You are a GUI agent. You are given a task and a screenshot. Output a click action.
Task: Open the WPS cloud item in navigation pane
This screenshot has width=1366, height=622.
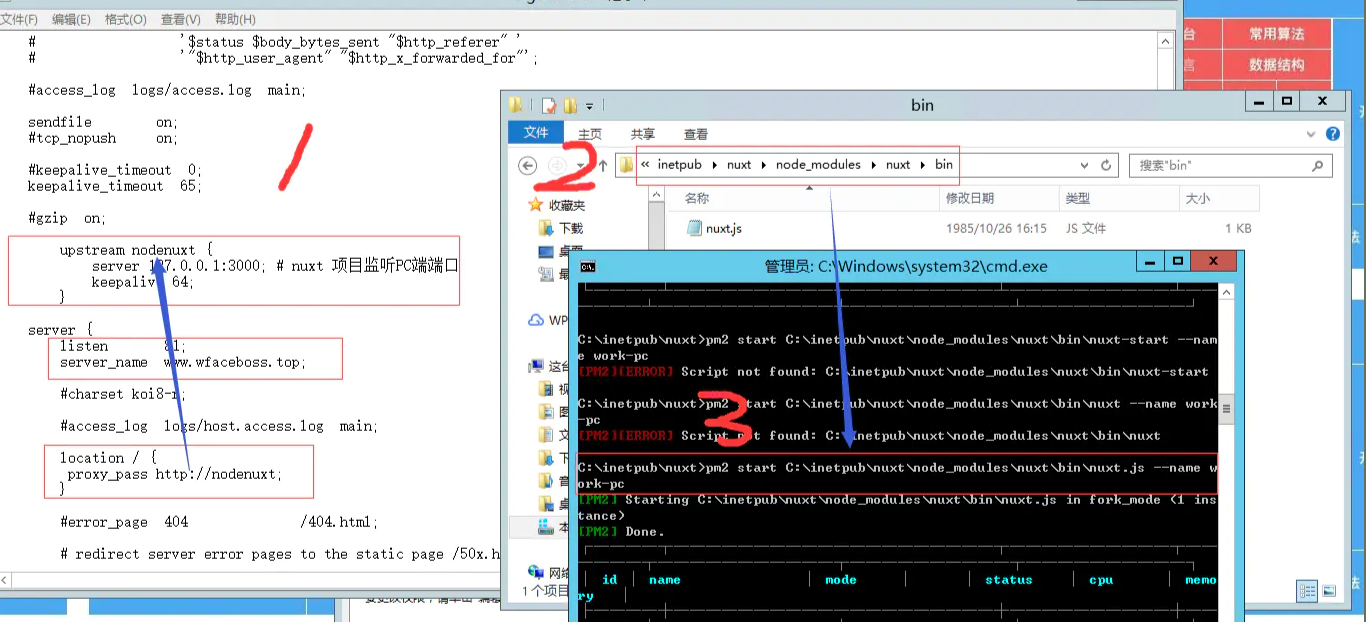point(548,320)
